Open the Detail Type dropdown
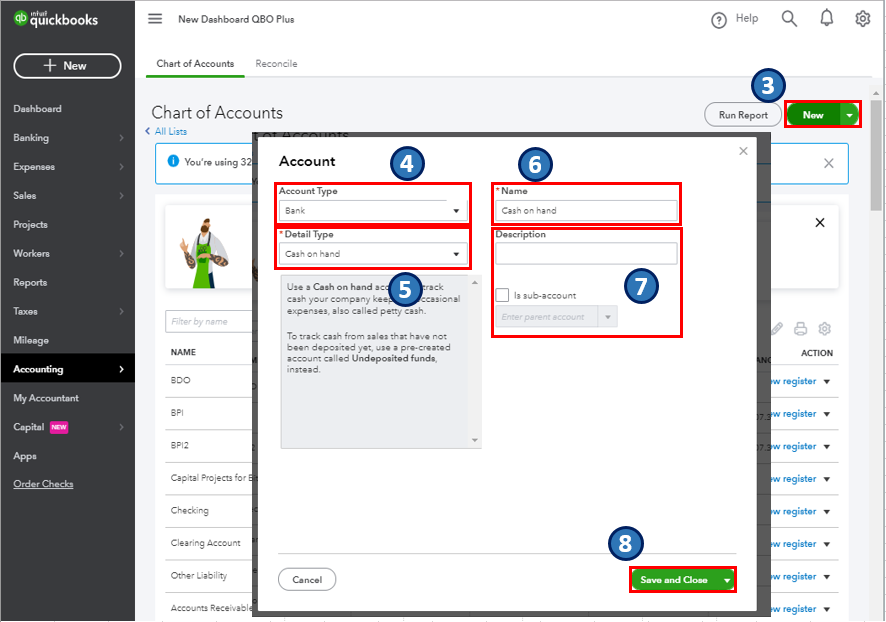The image size is (886, 622). coord(373,254)
